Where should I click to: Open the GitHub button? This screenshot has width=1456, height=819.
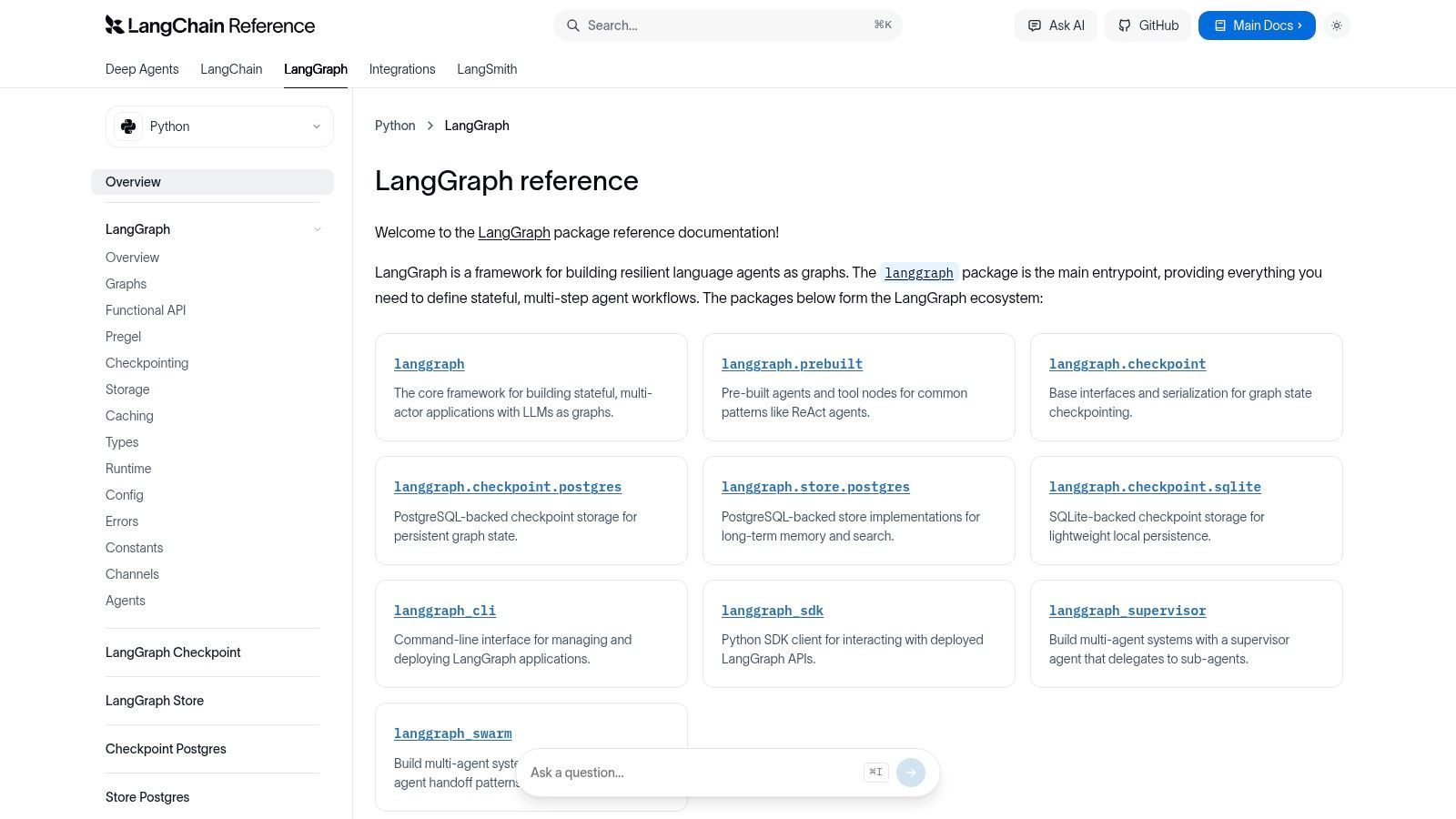pyautogui.click(x=1148, y=25)
